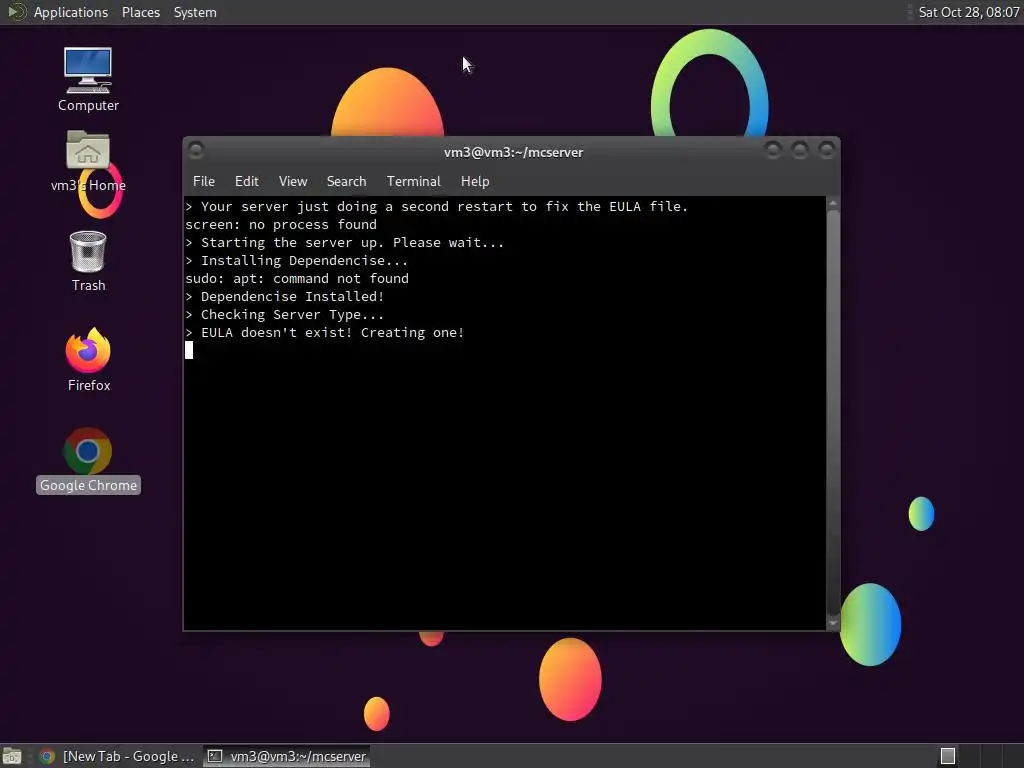The width and height of the screenshot is (1024, 768).
Task: Close the terminal window
Action: click(x=827, y=151)
